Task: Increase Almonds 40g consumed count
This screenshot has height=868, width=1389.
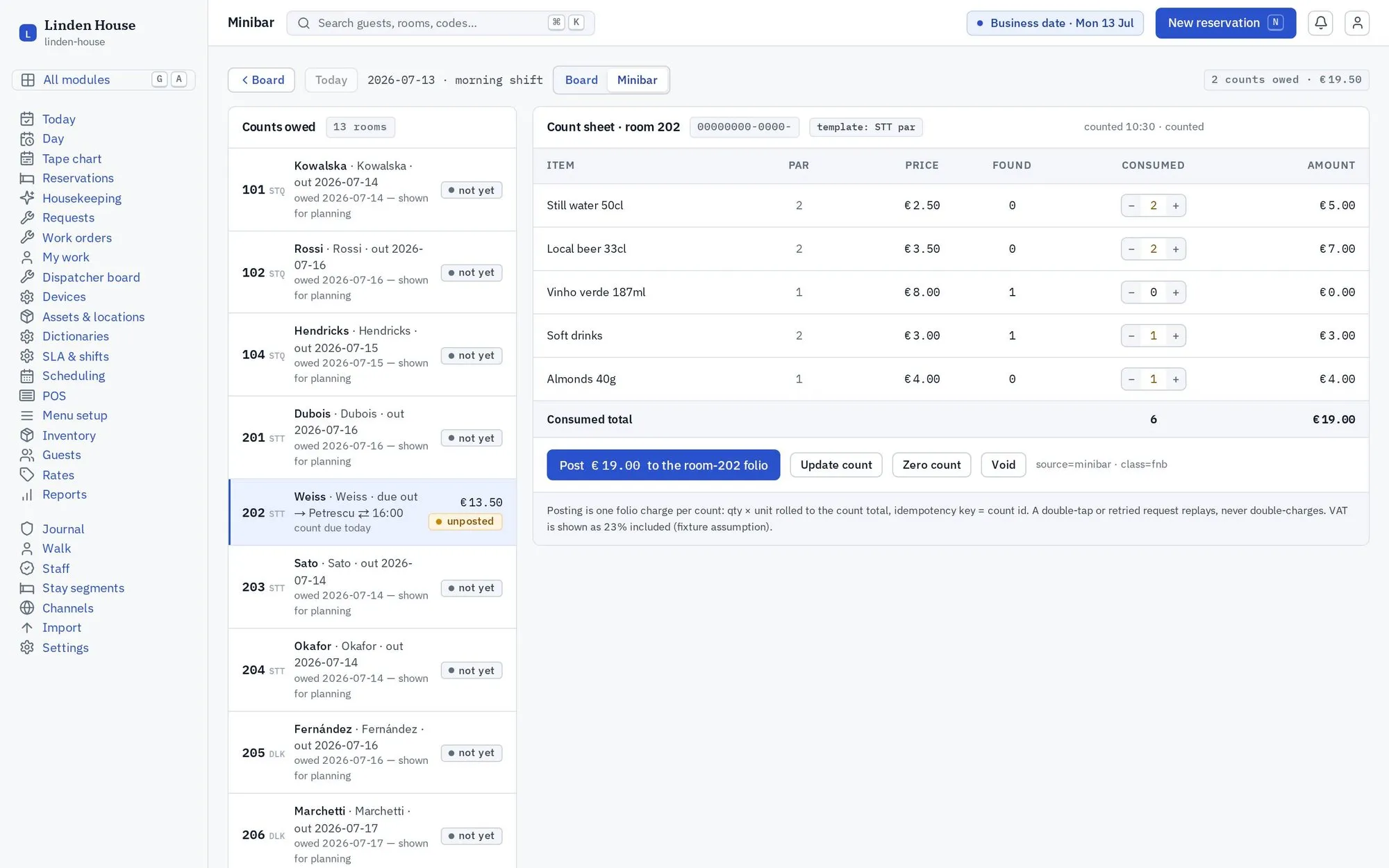Action: [1175, 379]
